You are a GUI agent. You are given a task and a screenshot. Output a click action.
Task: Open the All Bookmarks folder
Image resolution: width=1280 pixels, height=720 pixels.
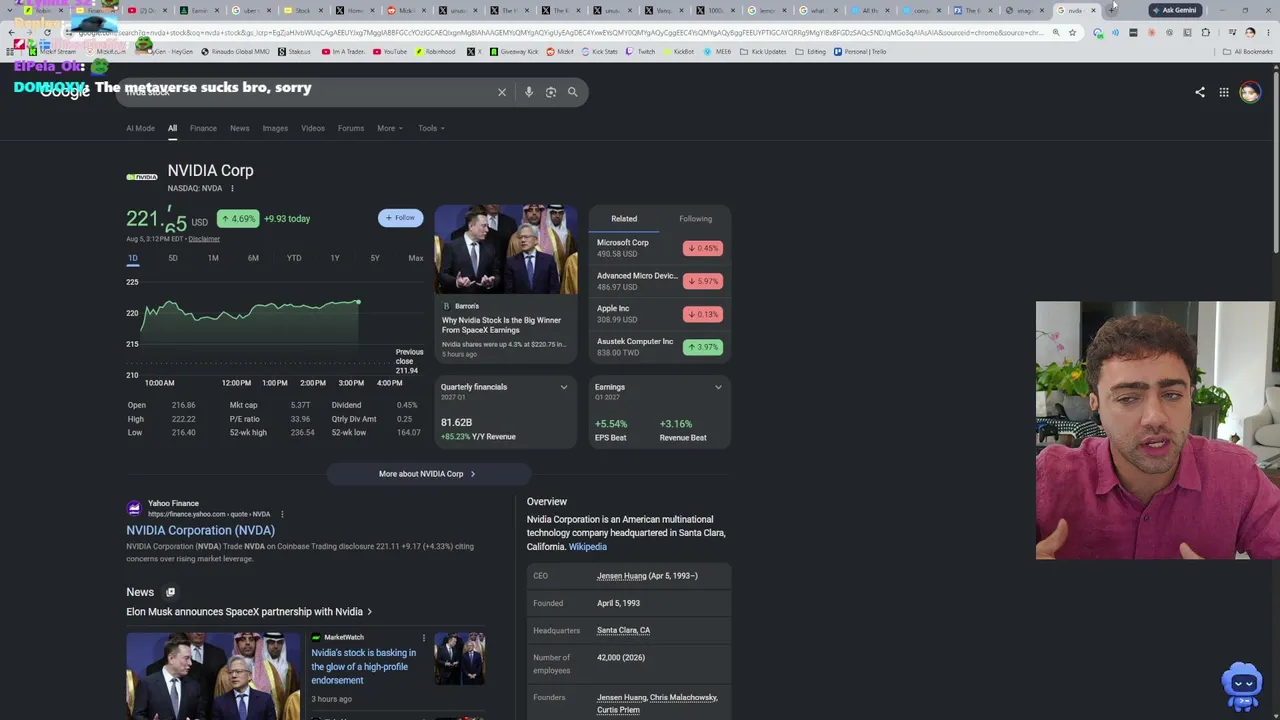1247,52
